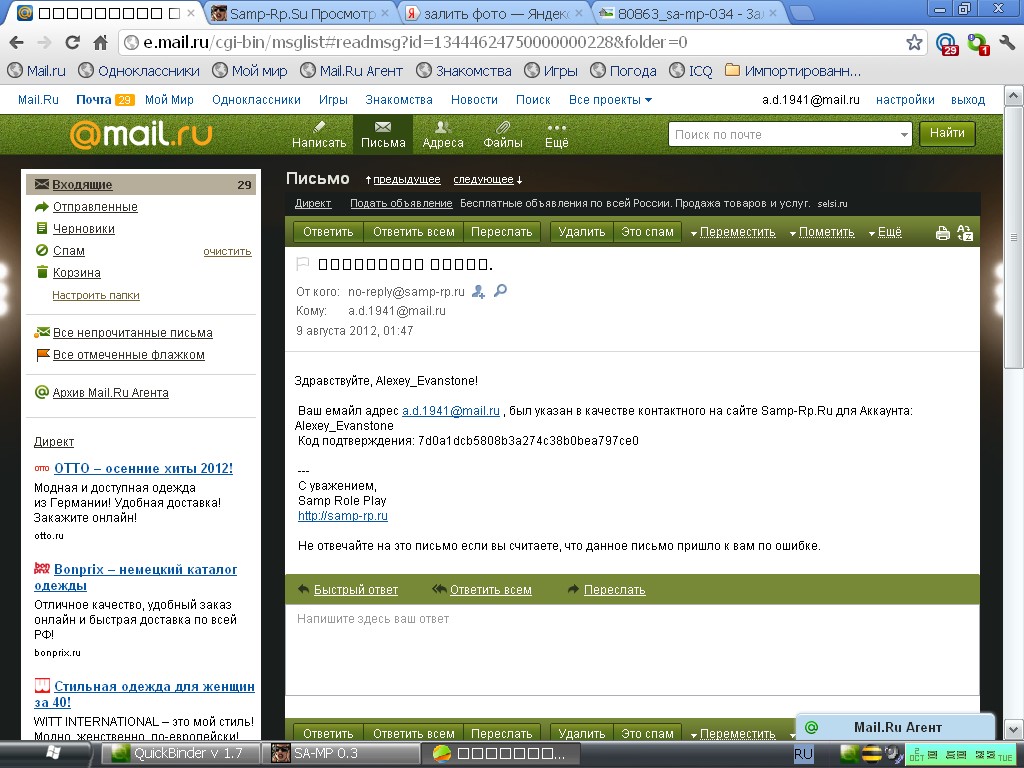The width and height of the screenshot is (1024, 768).
Task: Click the top Ответить всем toolbar button
Action: pyautogui.click(x=413, y=232)
